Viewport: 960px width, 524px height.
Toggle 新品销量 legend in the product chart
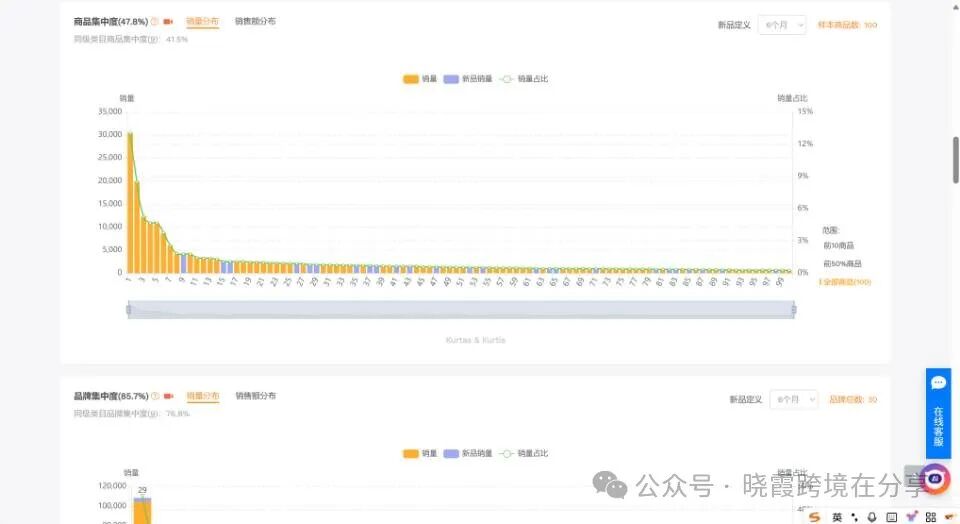click(x=468, y=79)
